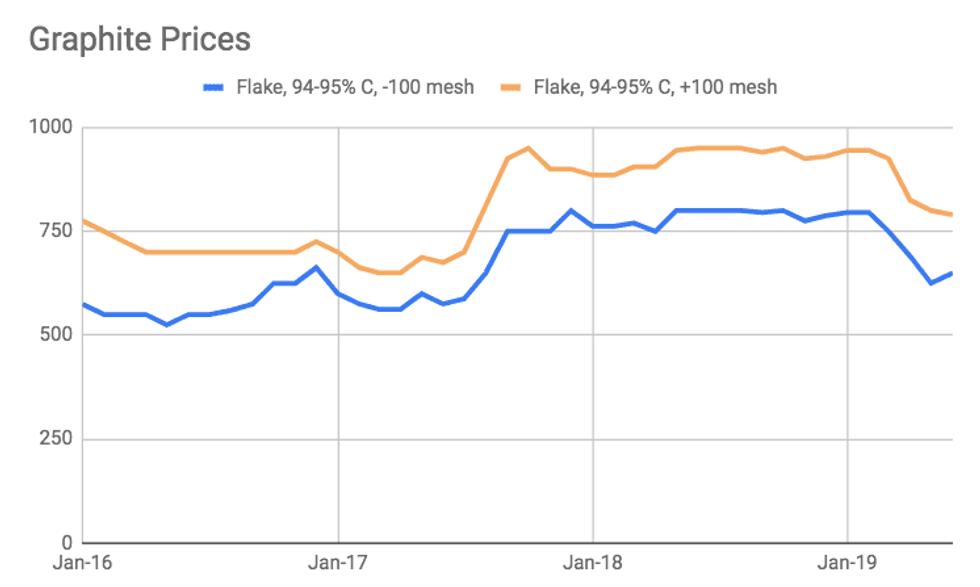Click the Graphite Prices chart title

point(139,40)
